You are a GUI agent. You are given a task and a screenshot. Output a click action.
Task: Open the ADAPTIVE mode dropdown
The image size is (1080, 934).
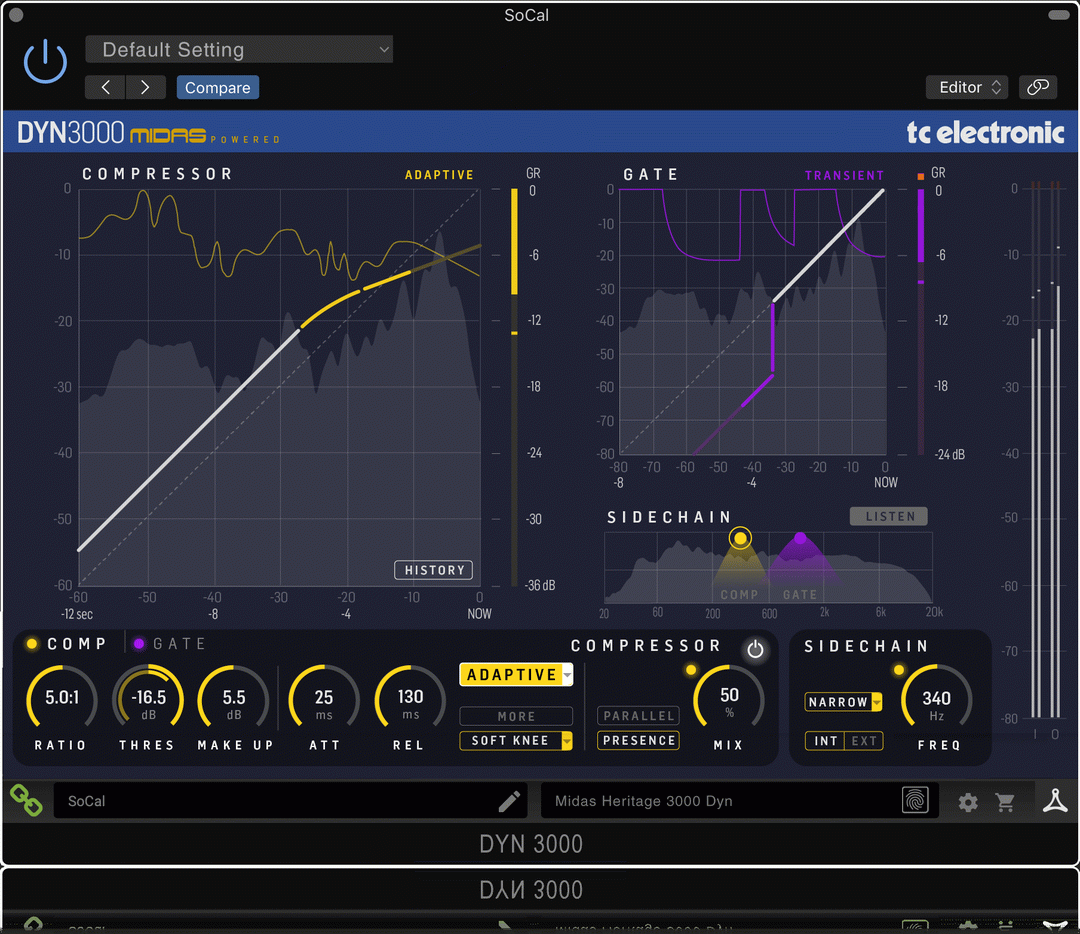point(516,675)
